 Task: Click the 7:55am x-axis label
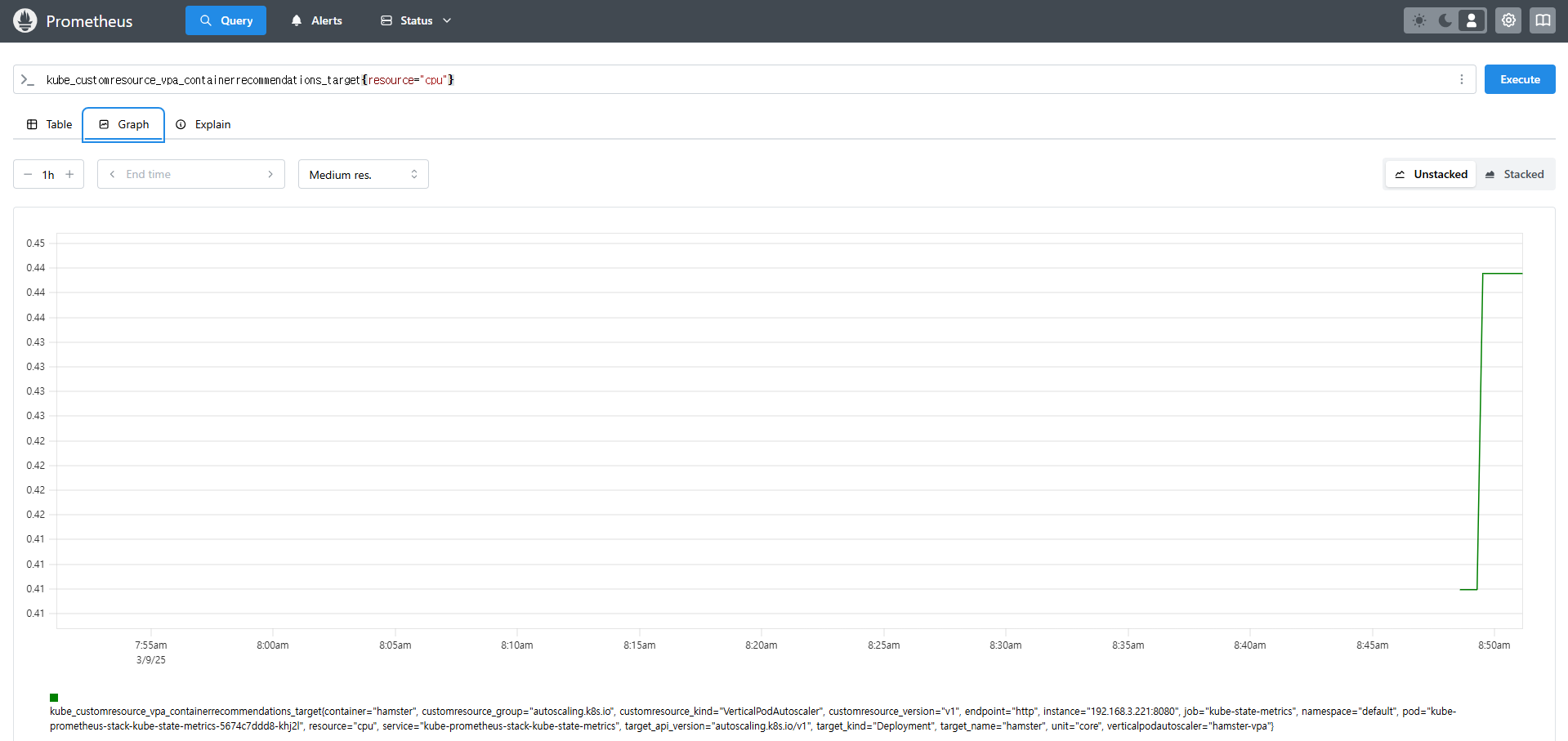coord(151,645)
